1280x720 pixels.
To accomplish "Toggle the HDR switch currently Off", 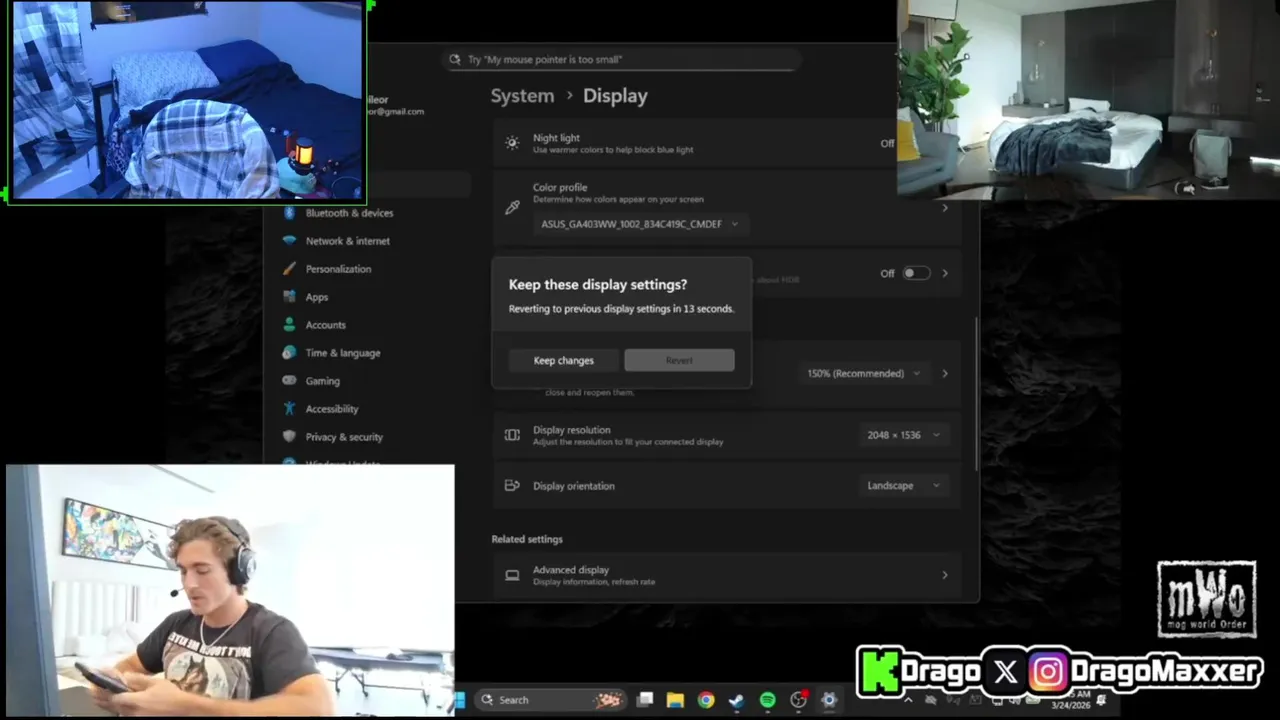I will (x=916, y=273).
